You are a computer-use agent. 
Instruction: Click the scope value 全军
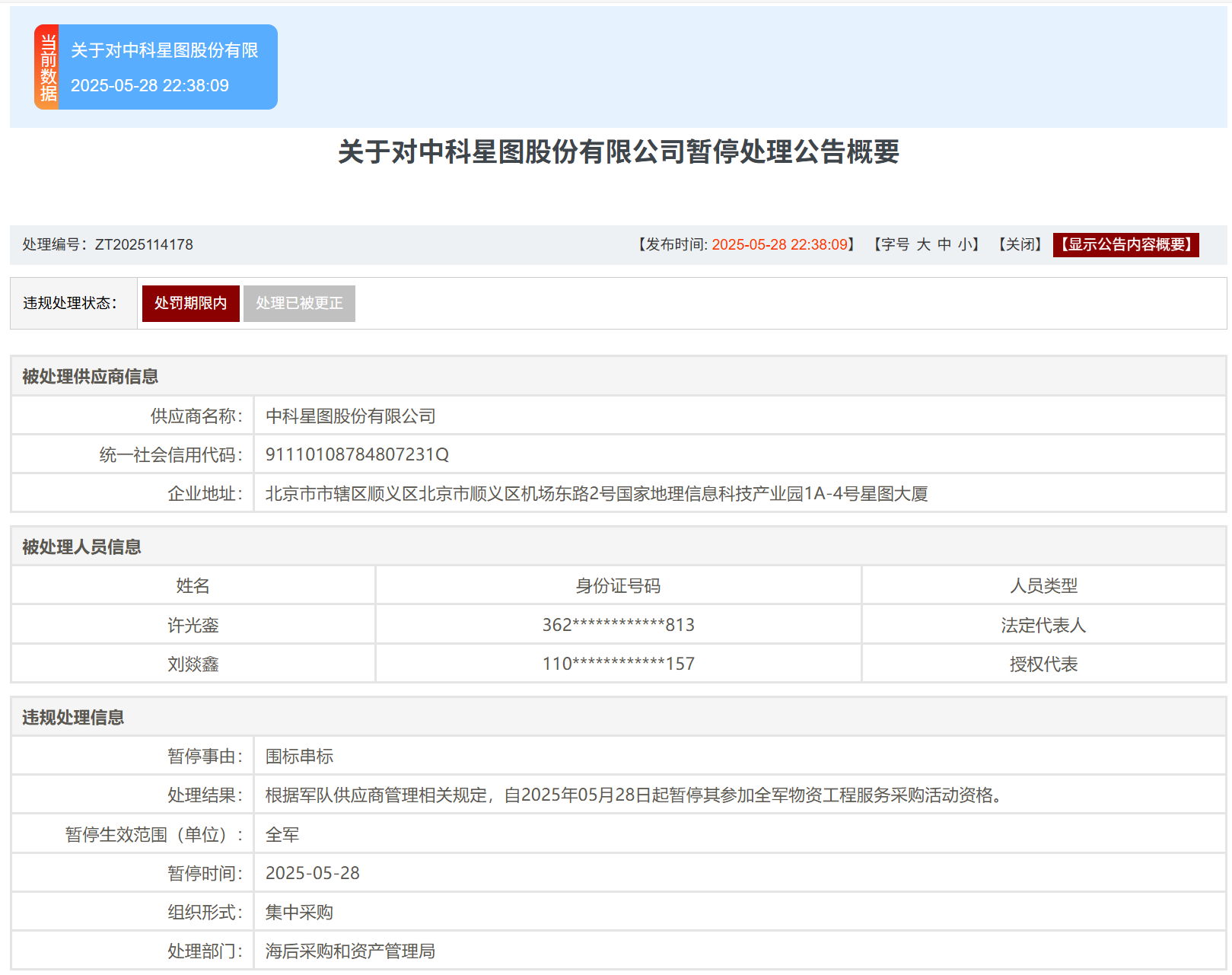pos(282,834)
